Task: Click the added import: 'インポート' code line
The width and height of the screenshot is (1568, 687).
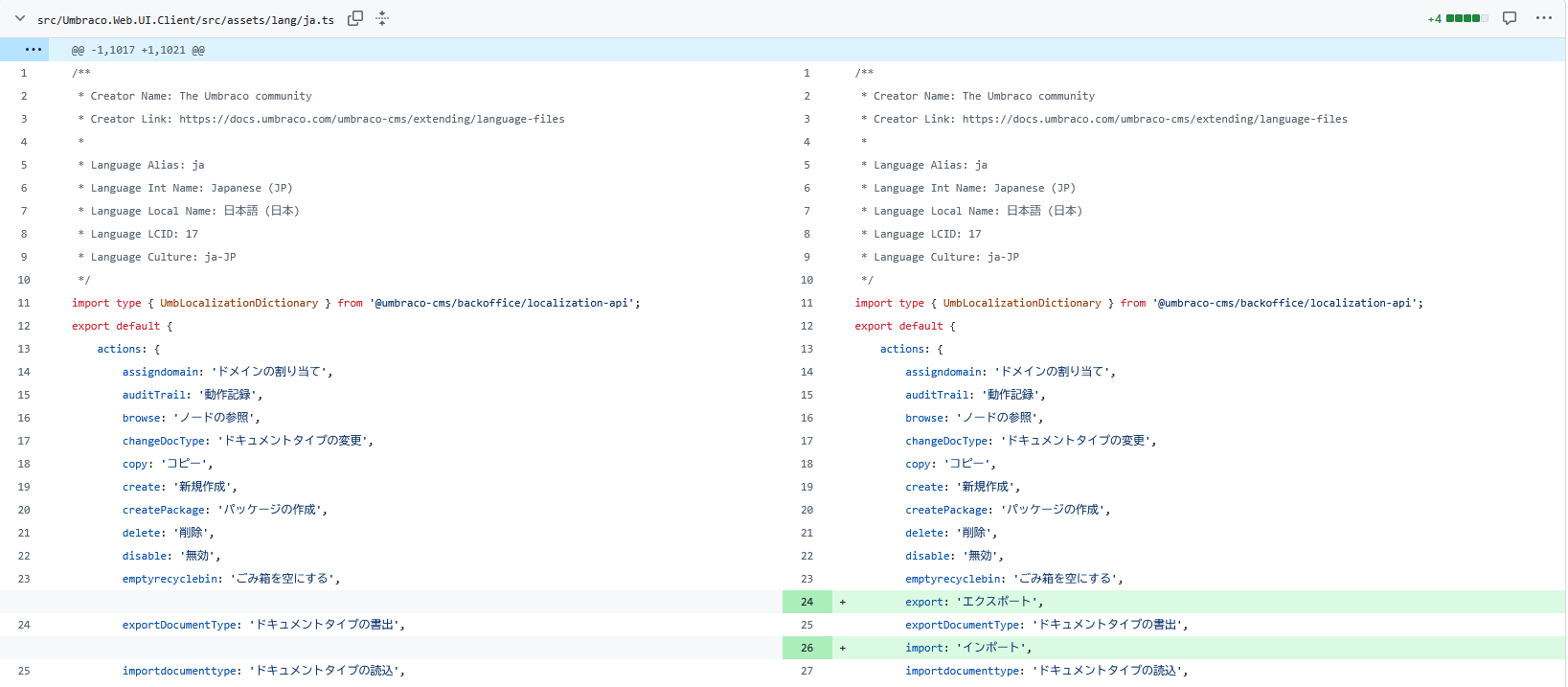Action: [x=967, y=648]
